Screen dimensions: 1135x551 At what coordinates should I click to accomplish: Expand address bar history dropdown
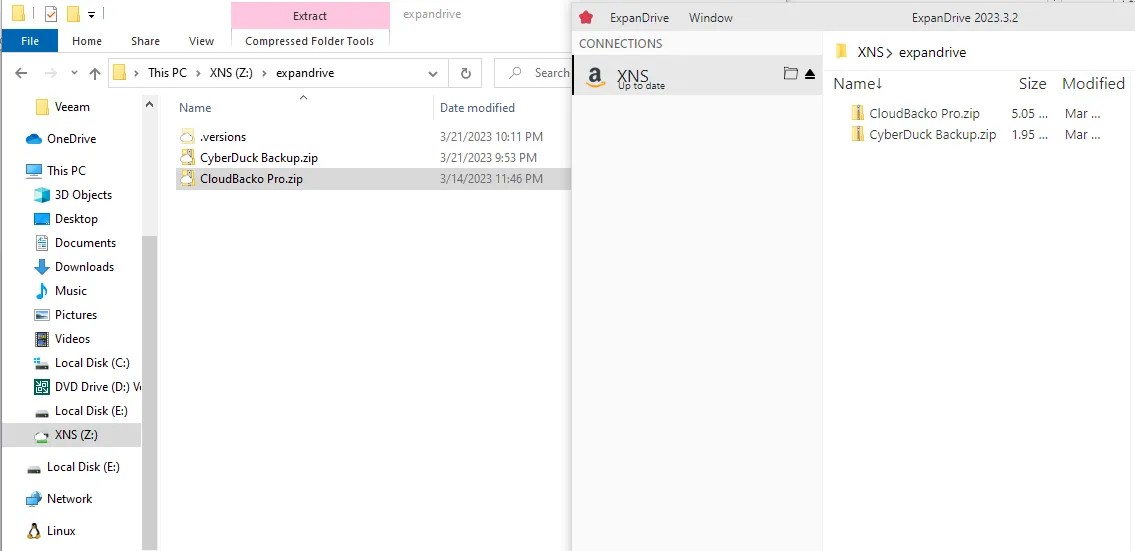433,73
